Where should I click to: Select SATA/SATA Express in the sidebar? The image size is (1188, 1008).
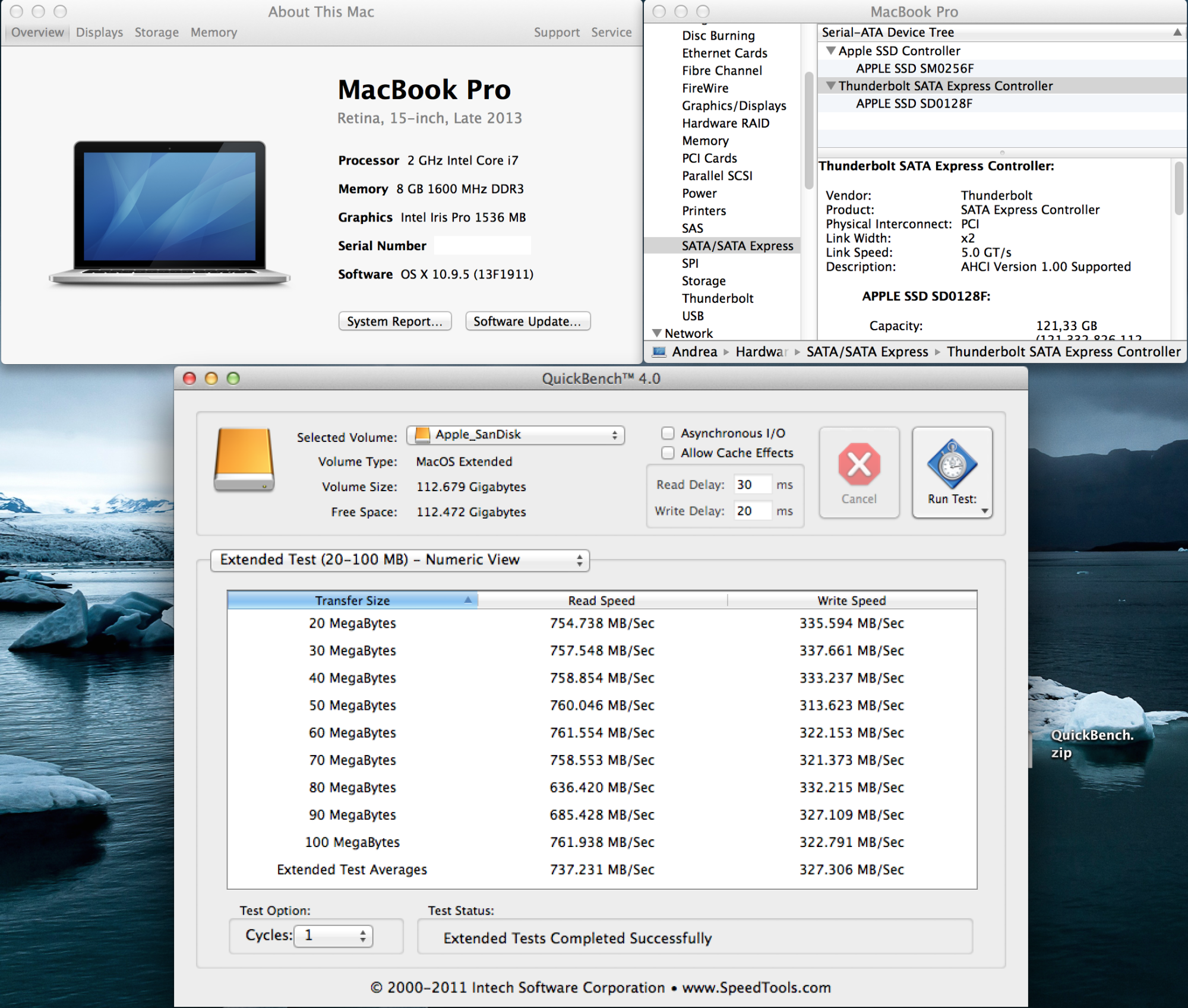click(x=722, y=246)
